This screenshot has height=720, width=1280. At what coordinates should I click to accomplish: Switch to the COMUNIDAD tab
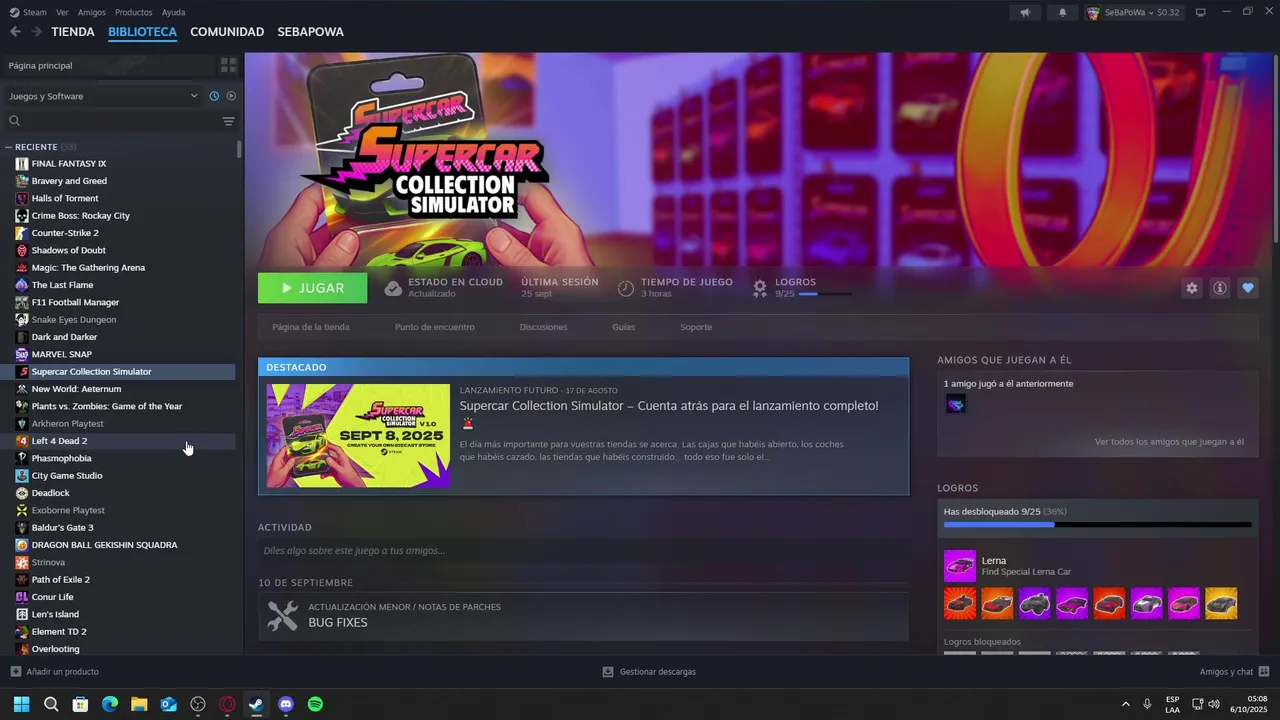[x=227, y=32]
